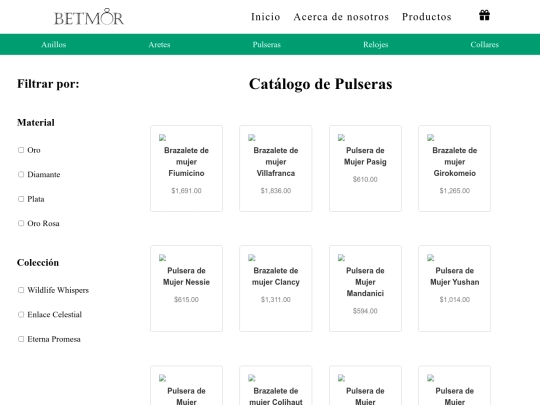Click the $1,836.00 price
The image size is (540, 405).
point(276,190)
